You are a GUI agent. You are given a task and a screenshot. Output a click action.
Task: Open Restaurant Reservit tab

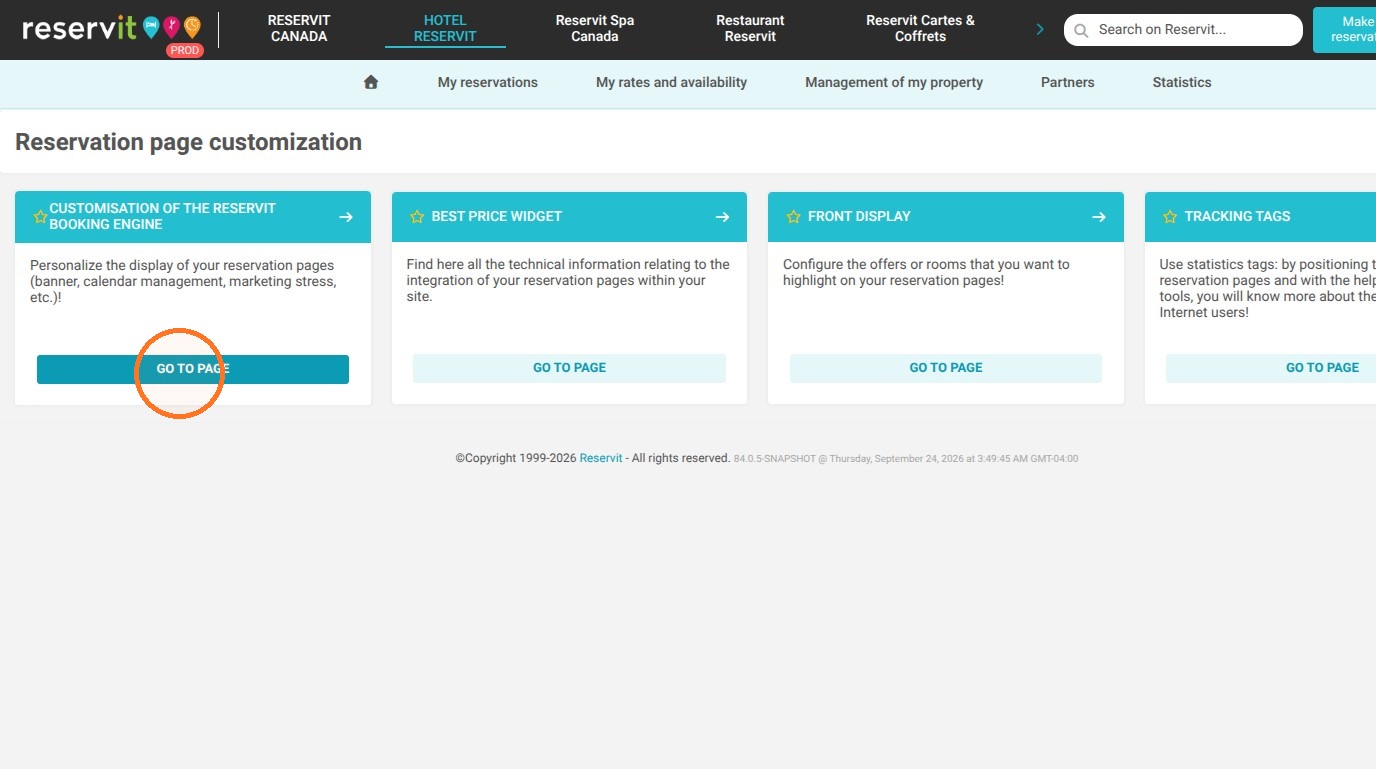[751, 28]
